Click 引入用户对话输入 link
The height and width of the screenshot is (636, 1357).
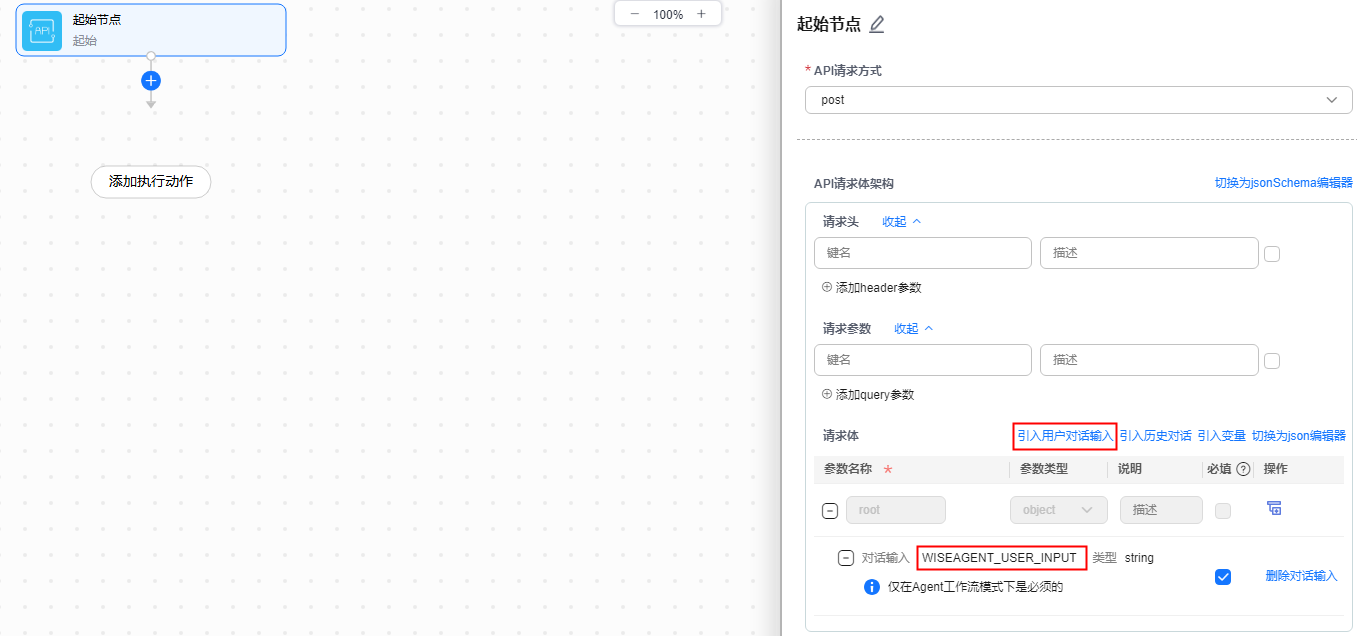click(x=1064, y=436)
